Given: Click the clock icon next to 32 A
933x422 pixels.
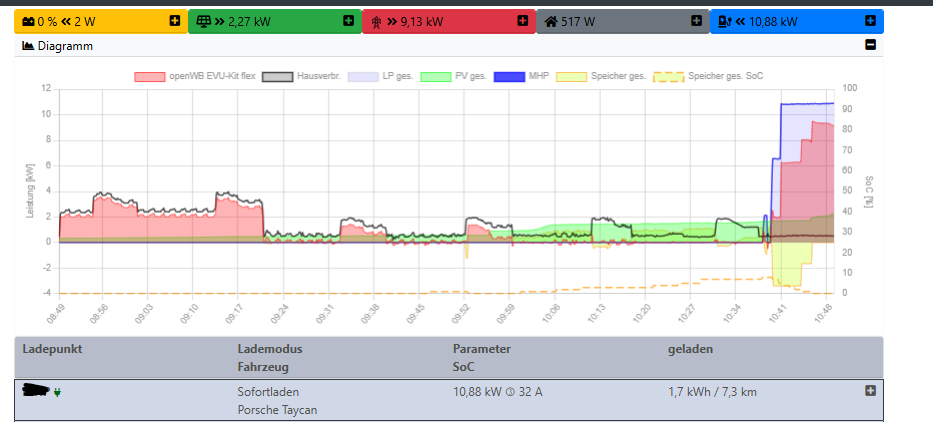Looking at the screenshot, I should (x=509, y=392).
